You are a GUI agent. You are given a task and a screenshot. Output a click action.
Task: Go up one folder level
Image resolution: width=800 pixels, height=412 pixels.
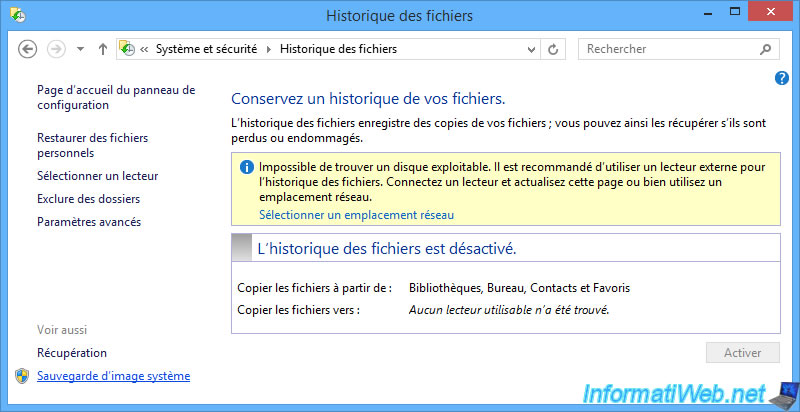102,49
